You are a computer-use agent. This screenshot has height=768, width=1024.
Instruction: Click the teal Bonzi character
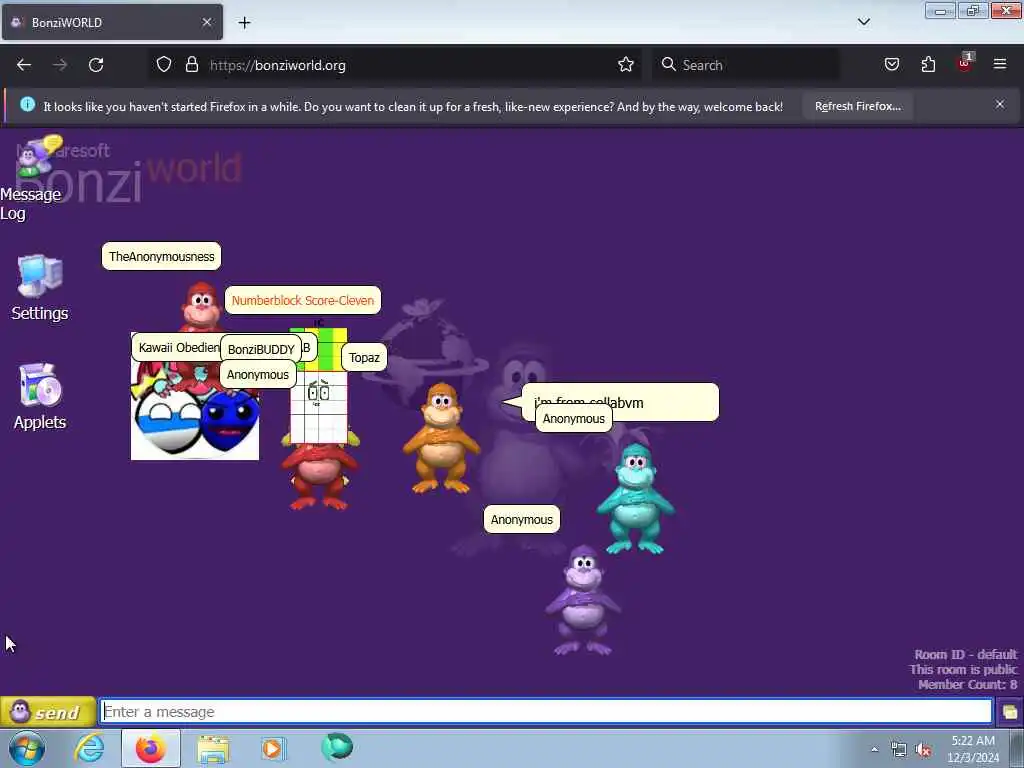[635, 499]
